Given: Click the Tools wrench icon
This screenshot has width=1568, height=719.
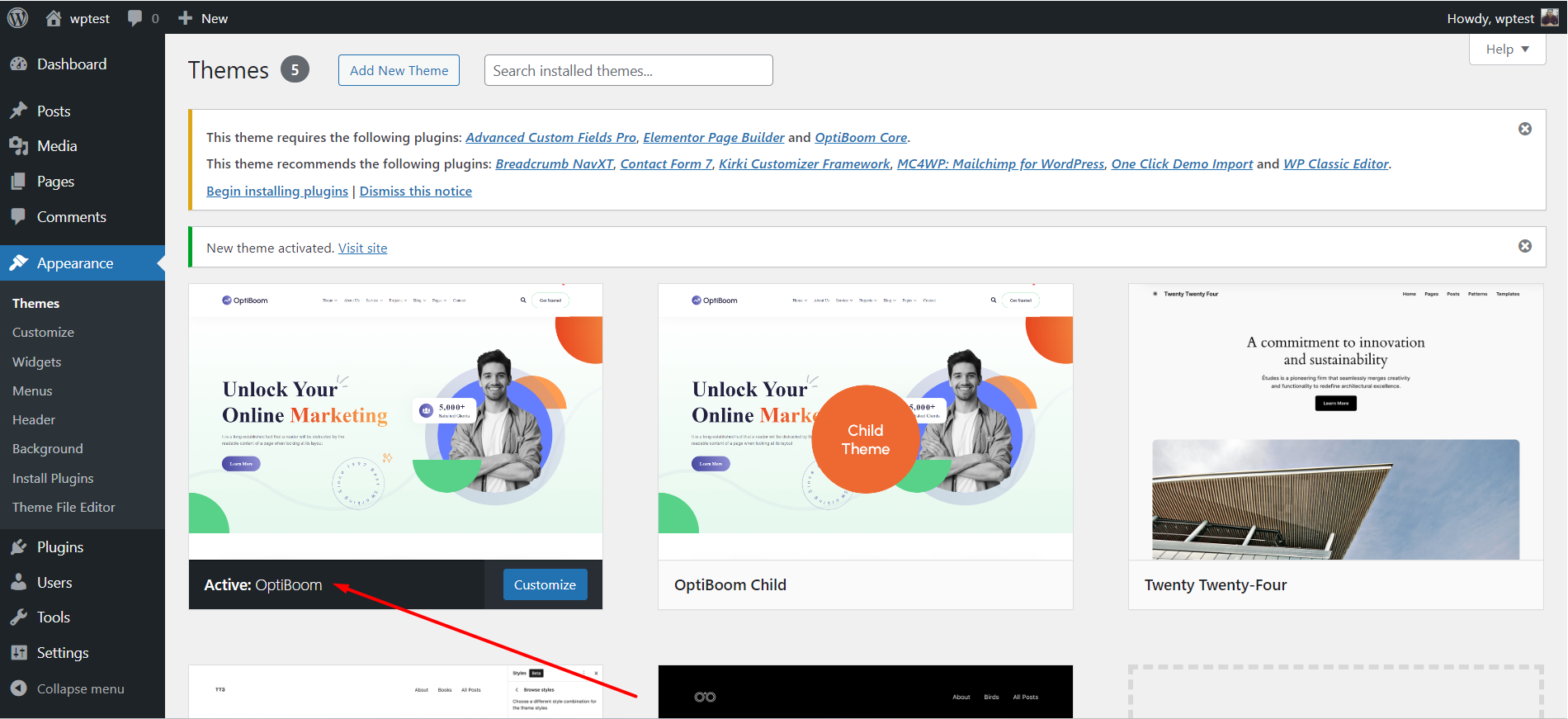Looking at the screenshot, I should 18,617.
